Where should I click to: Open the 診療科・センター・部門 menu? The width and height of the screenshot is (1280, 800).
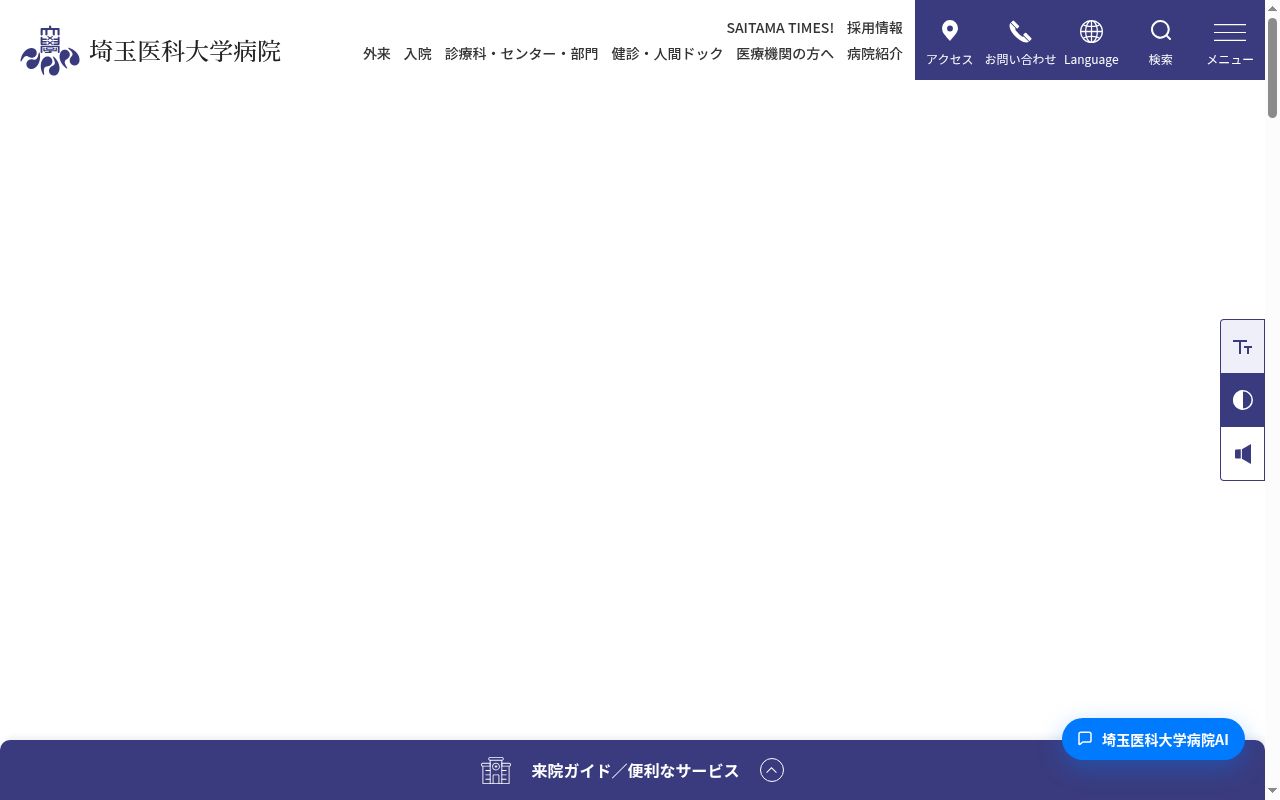[522, 54]
